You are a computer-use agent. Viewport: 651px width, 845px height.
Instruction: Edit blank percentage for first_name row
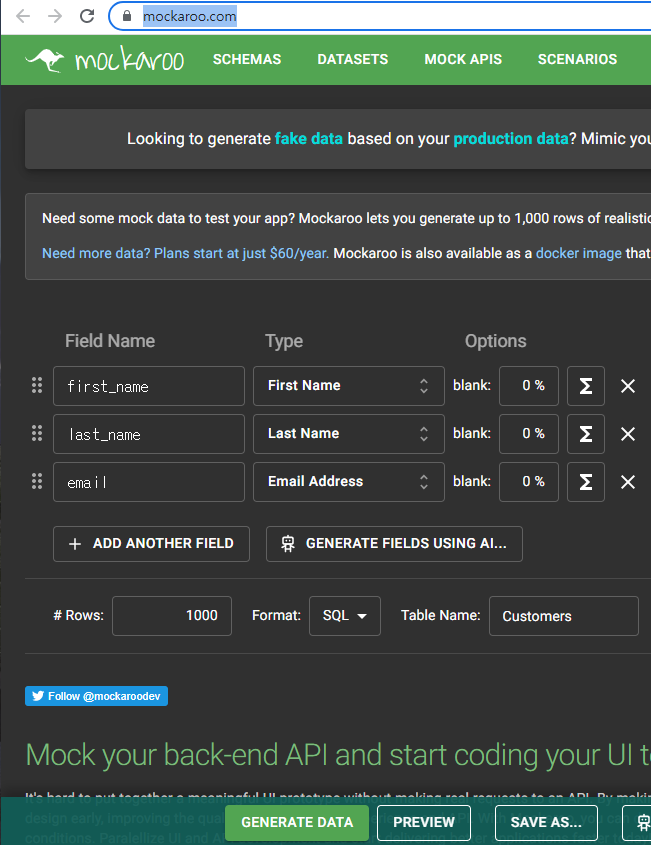(529, 386)
